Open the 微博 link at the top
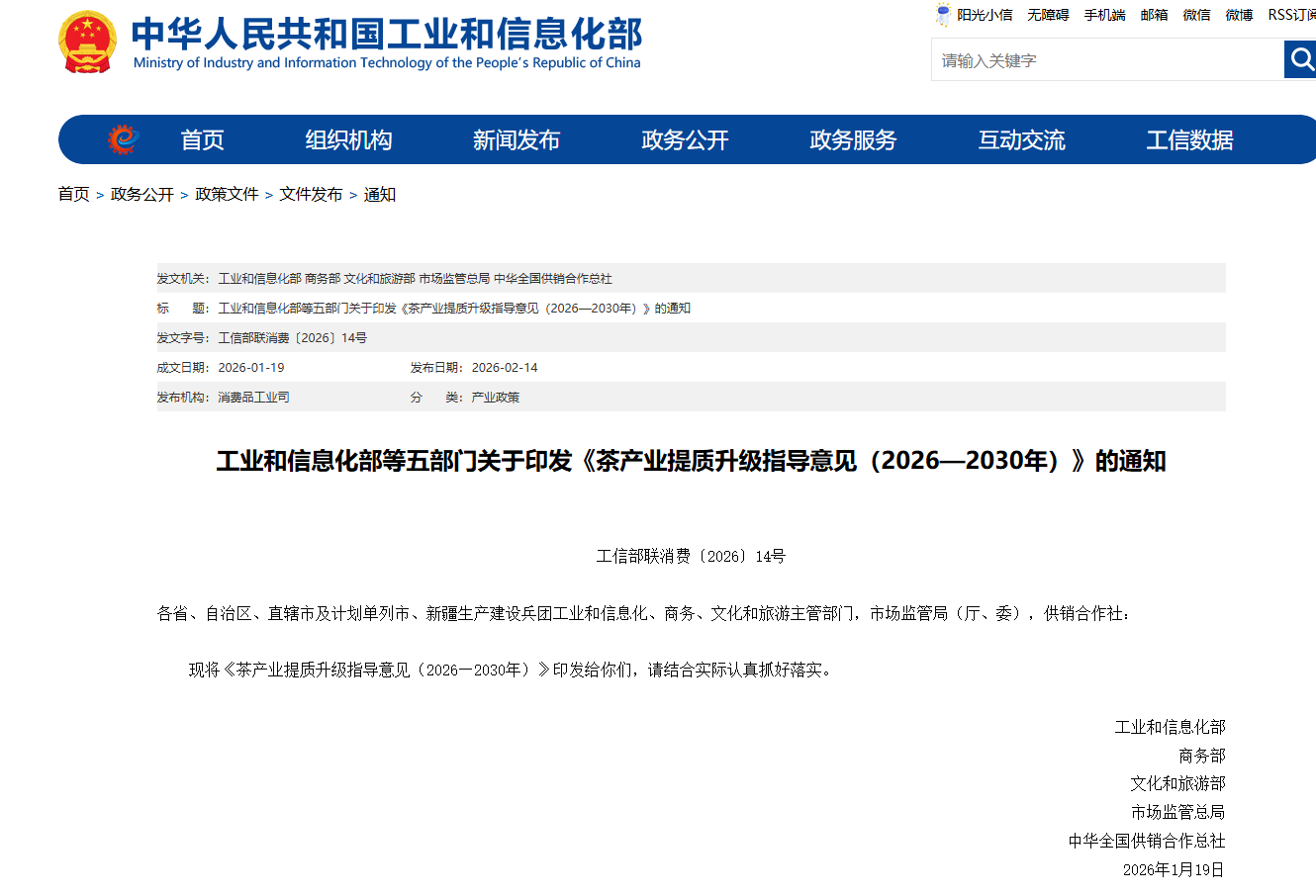 (1239, 15)
